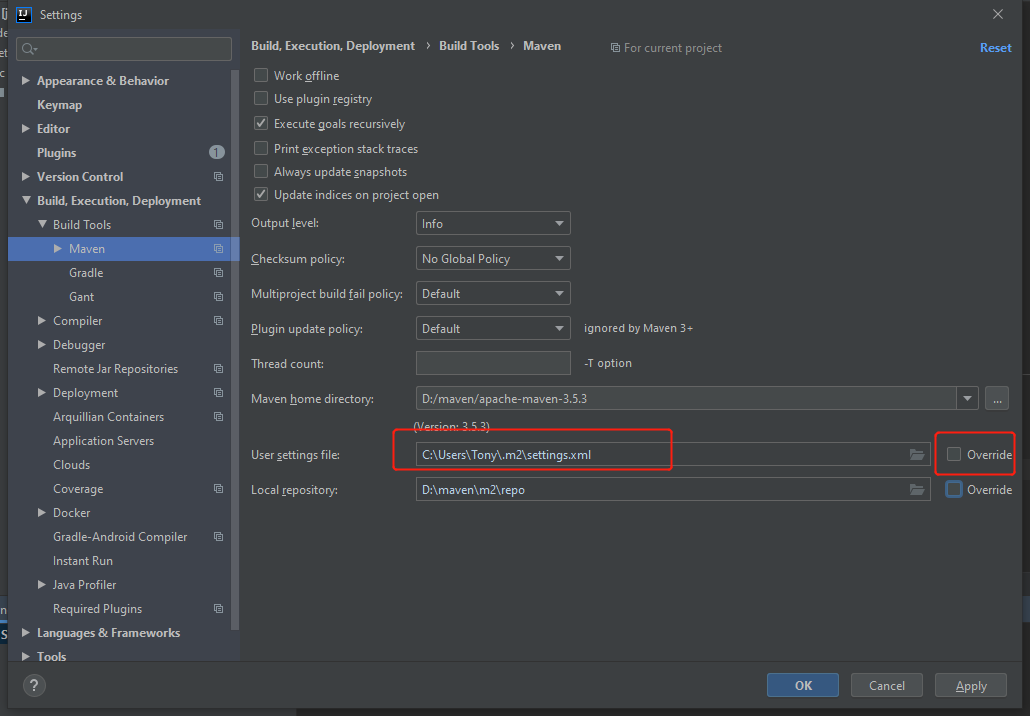Viewport: 1030px width, 716px height.
Task: Click the Plugins update badge showing 1
Action: click(x=217, y=152)
